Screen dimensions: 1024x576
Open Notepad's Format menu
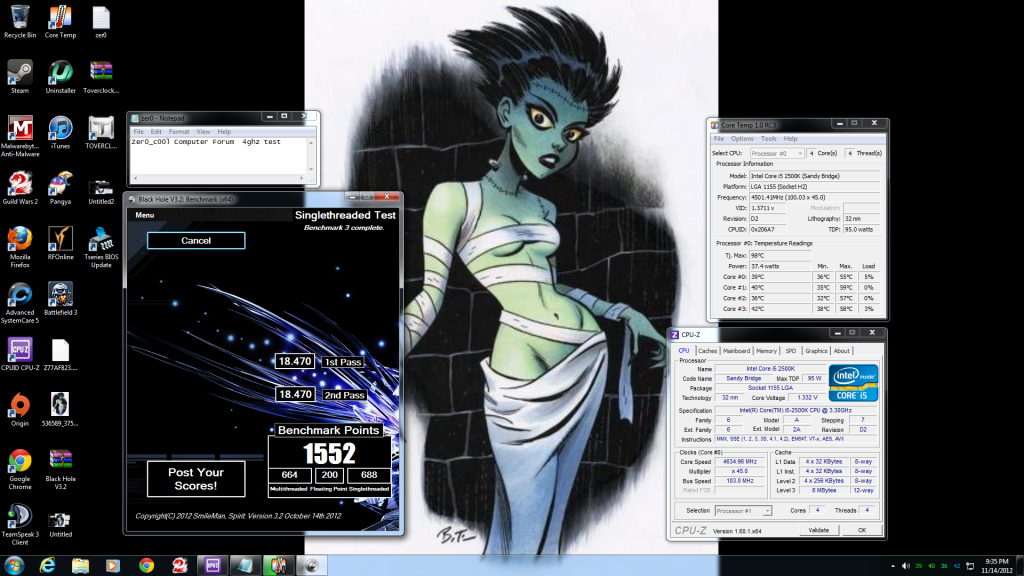178,132
